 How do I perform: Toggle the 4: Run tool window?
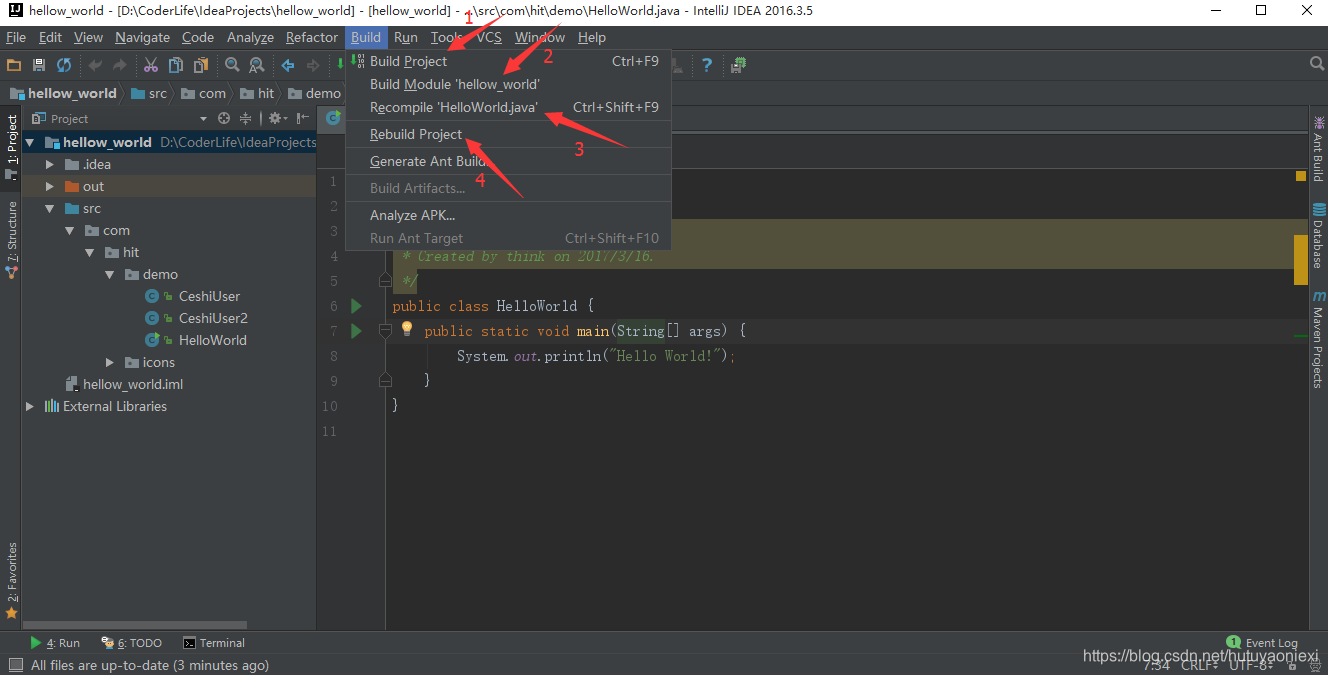[x=55, y=643]
